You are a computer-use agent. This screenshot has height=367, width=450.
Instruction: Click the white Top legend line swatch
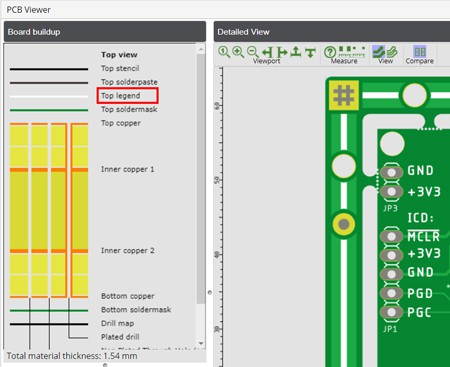pos(49,97)
